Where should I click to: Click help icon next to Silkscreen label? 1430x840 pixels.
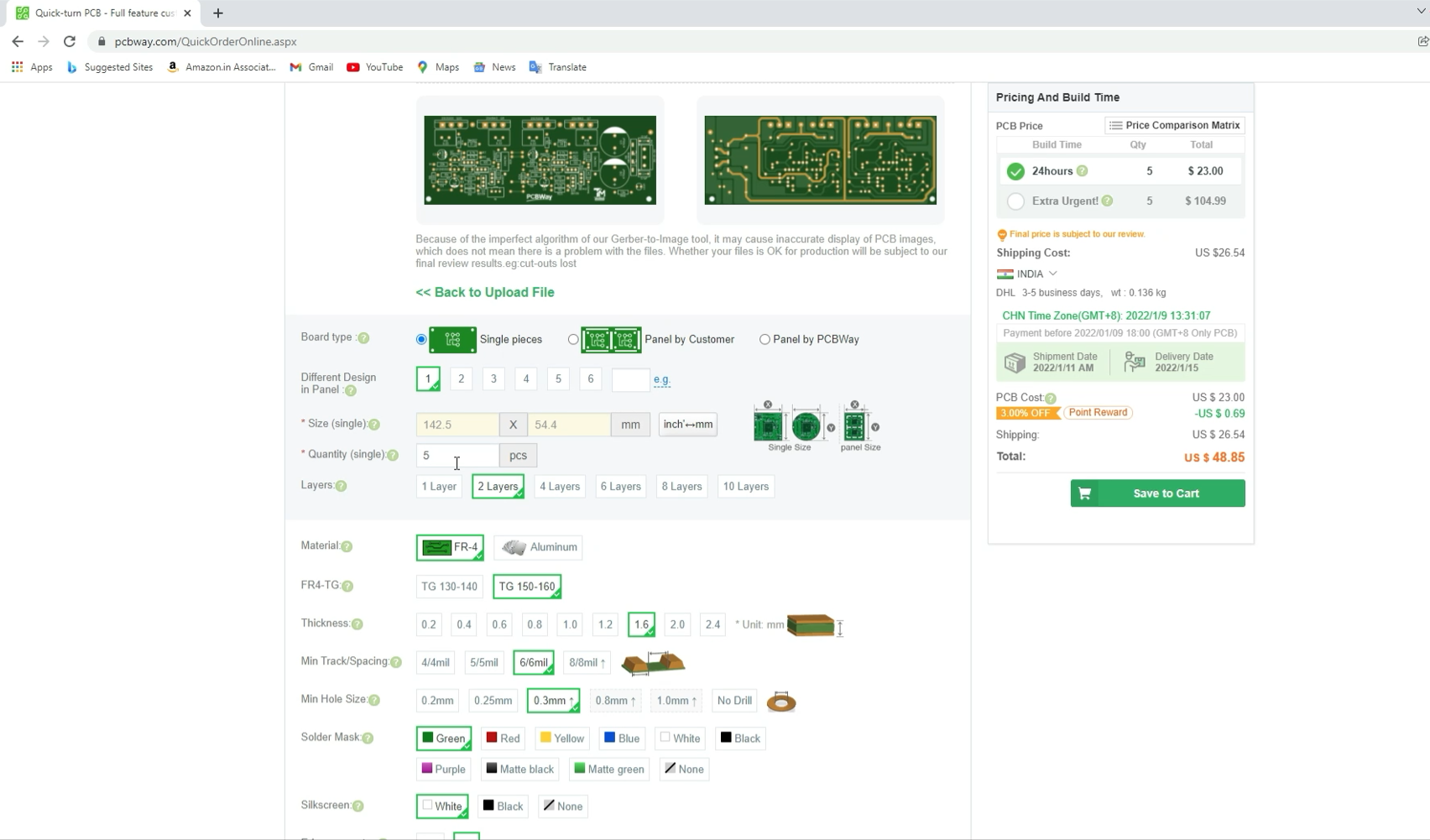pos(358,806)
